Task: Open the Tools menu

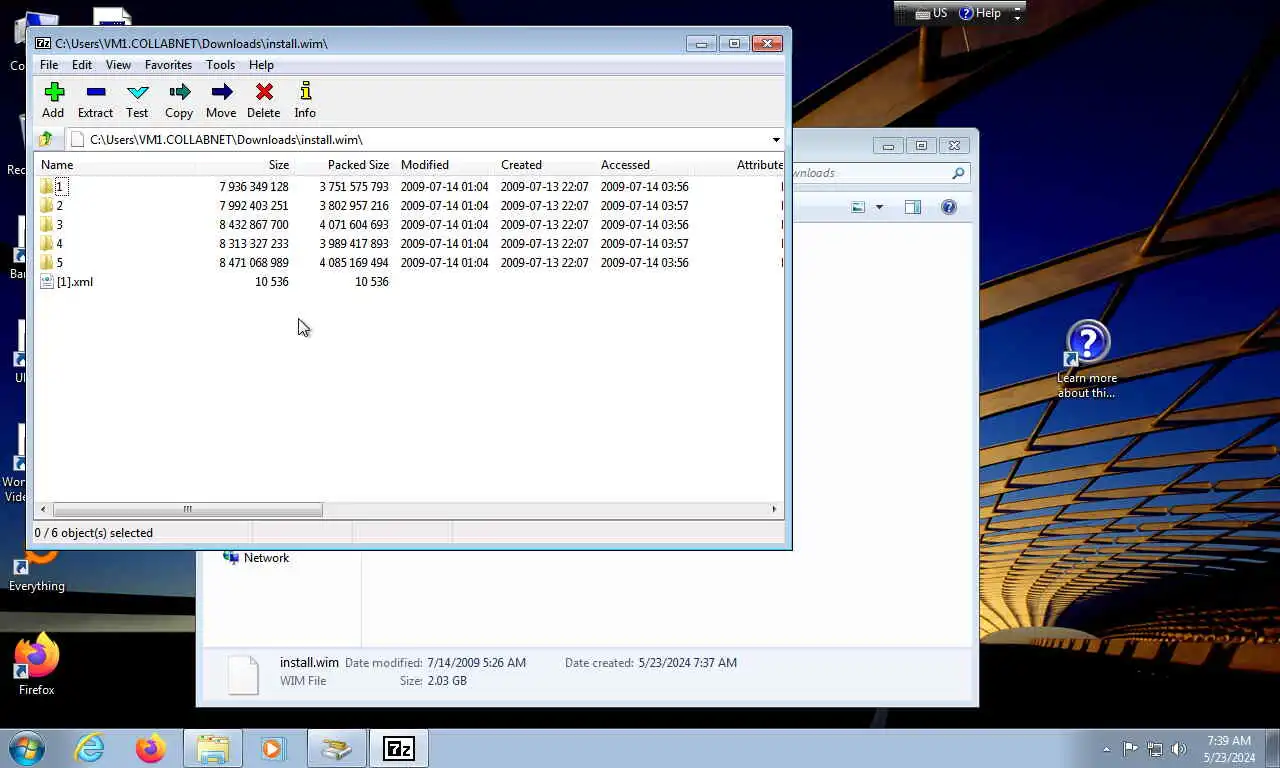Action: pyautogui.click(x=220, y=65)
